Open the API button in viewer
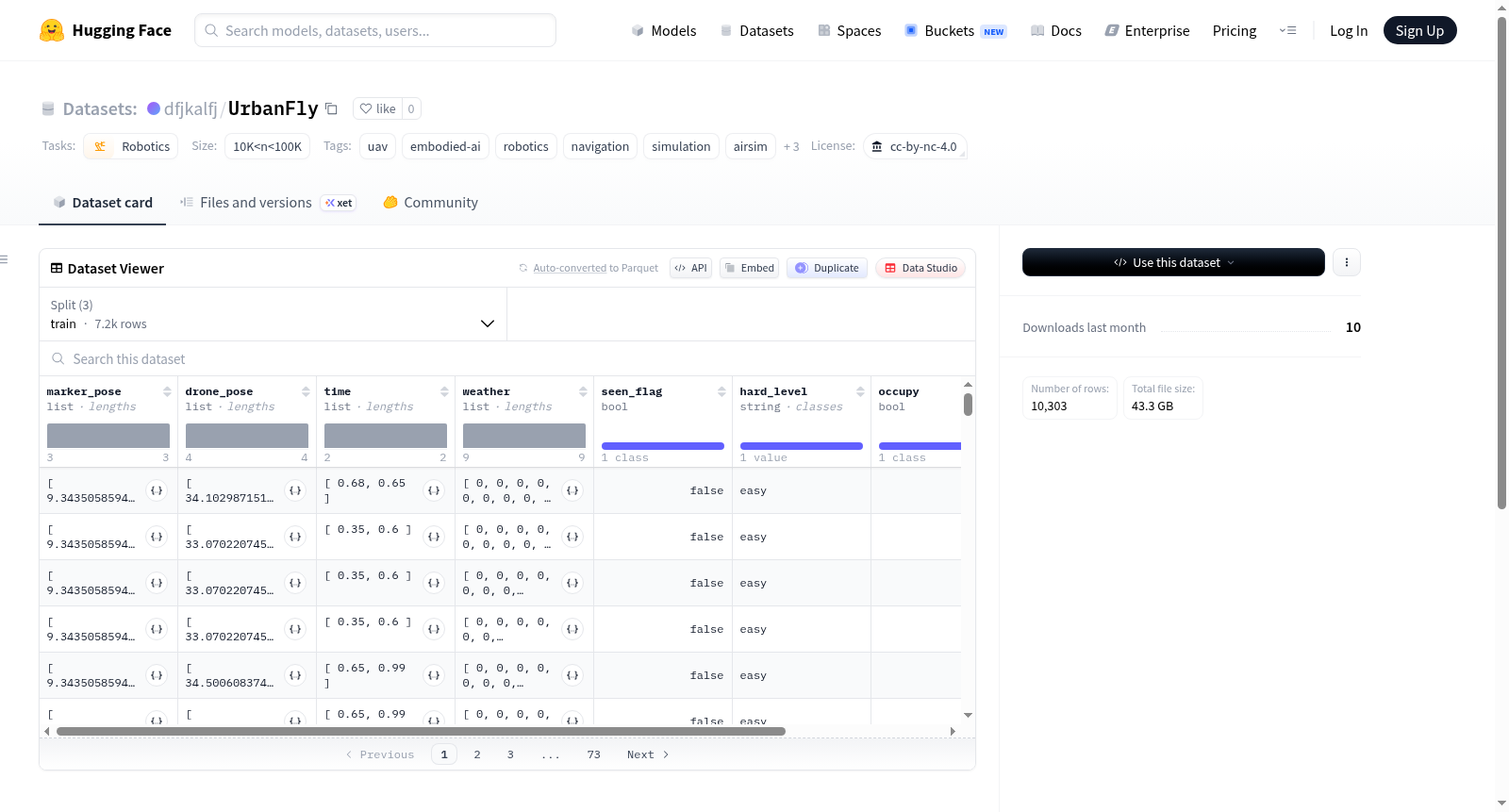The width and height of the screenshot is (1509, 812). click(690, 268)
